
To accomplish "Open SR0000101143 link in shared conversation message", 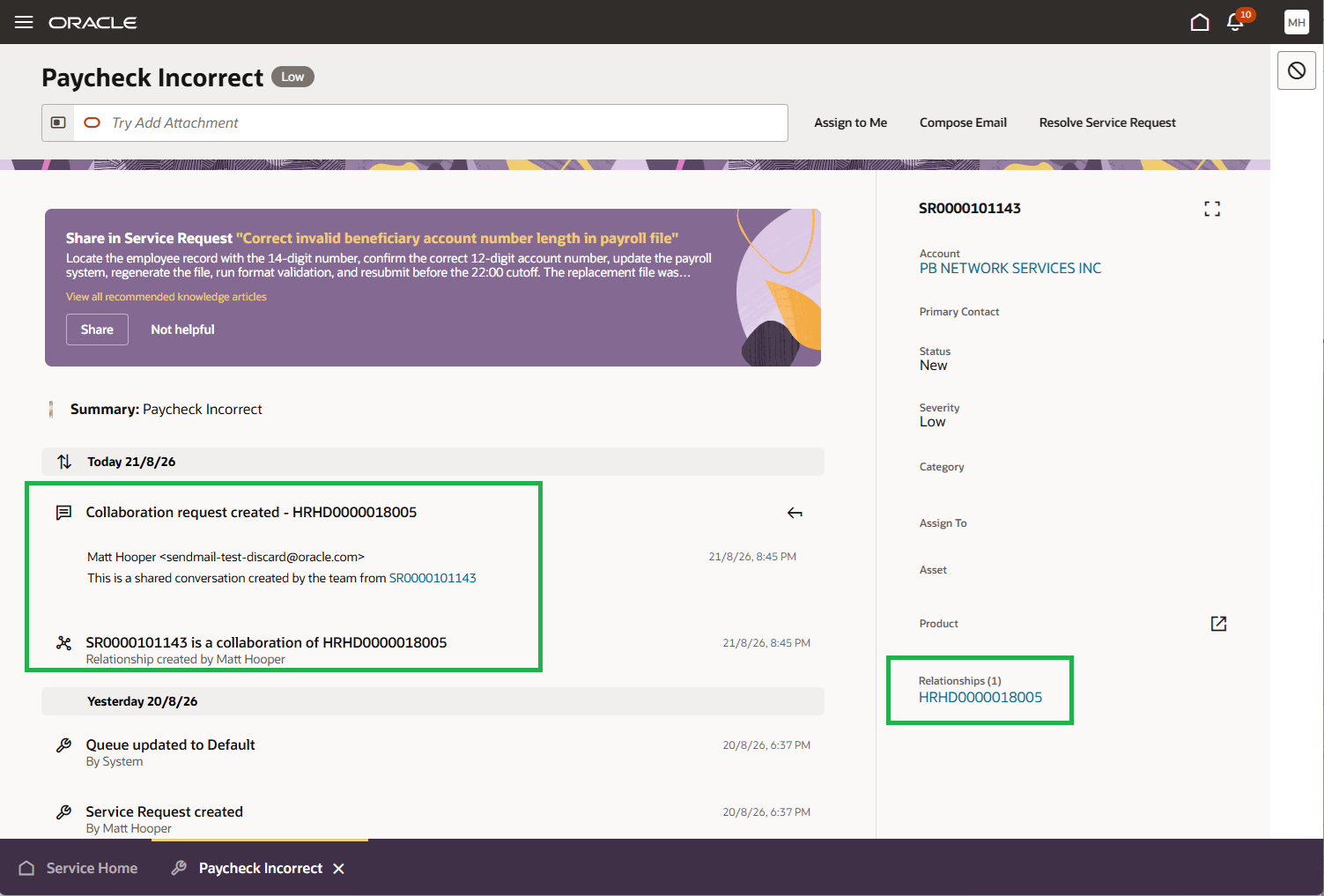I will click(x=433, y=579).
